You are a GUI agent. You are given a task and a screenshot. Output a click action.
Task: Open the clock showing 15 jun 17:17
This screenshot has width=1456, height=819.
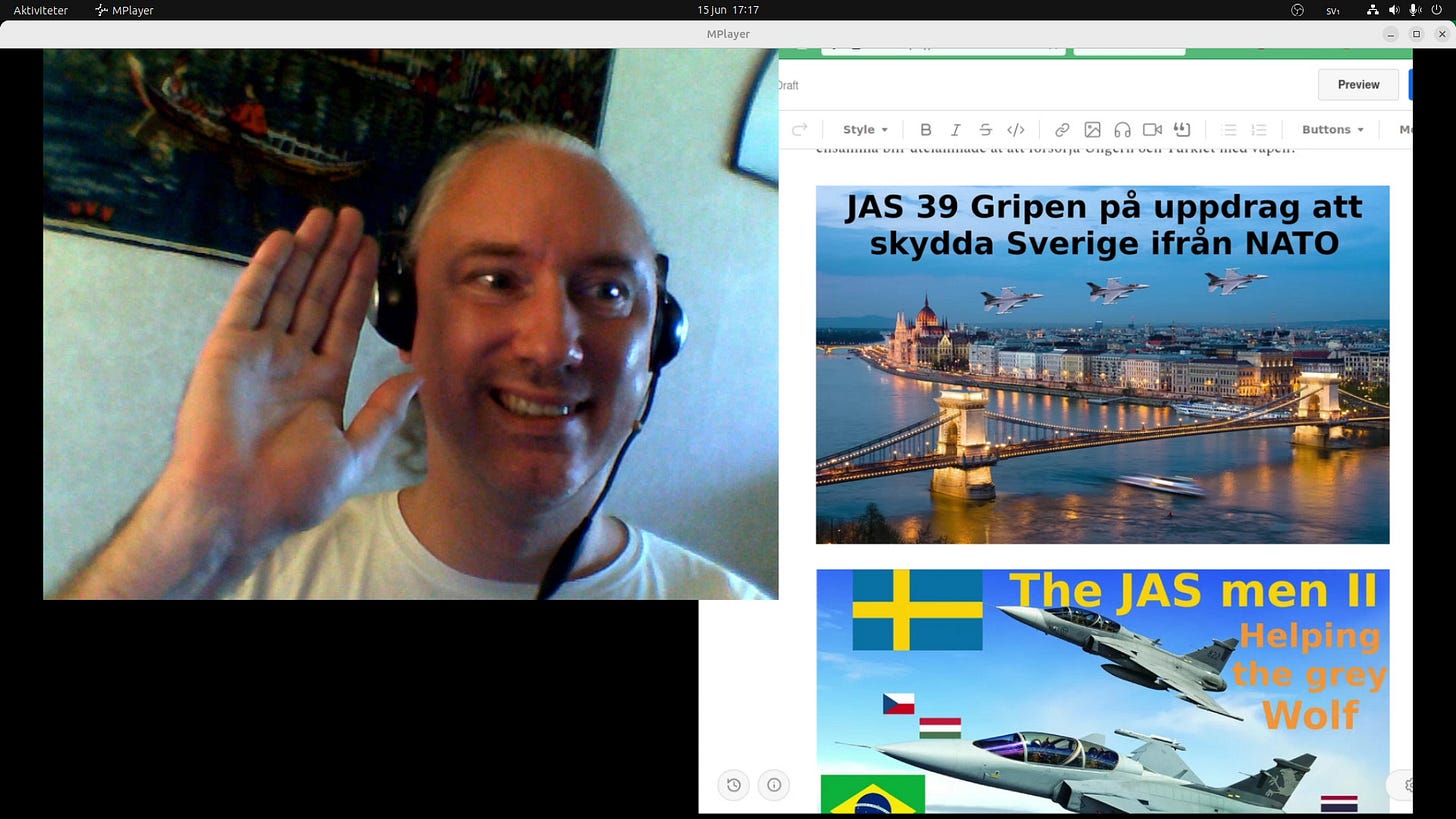[x=728, y=10]
